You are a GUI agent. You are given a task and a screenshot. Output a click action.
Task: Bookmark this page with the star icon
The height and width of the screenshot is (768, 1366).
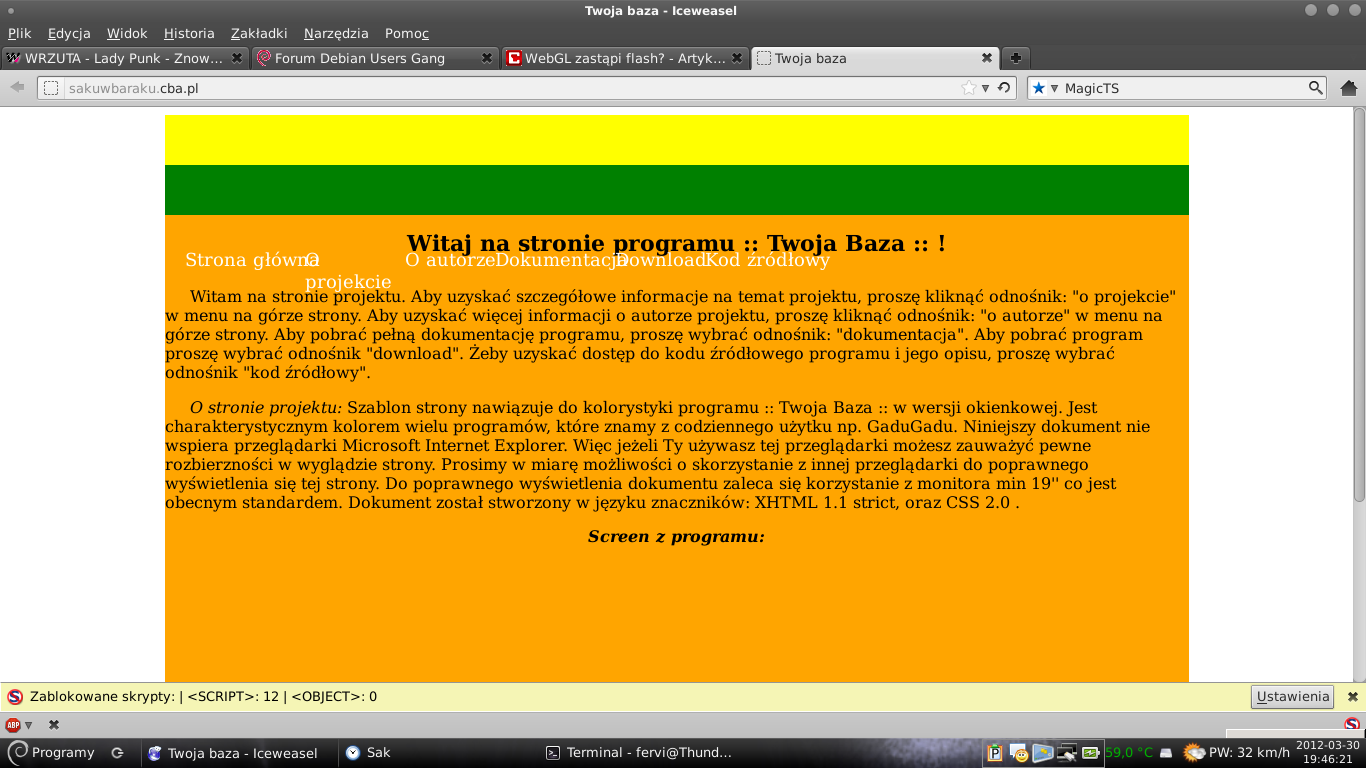[968, 88]
